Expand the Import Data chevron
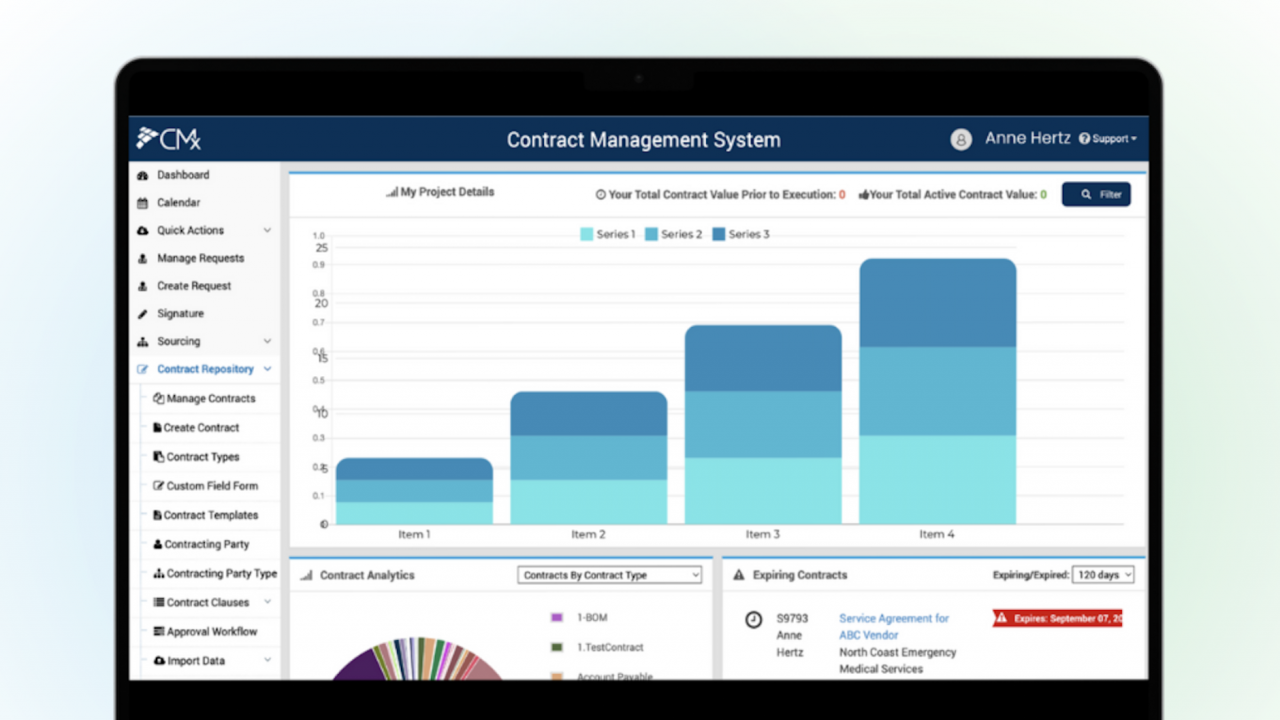The height and width of the screenshot is (720, 1280). click(267, 660)
